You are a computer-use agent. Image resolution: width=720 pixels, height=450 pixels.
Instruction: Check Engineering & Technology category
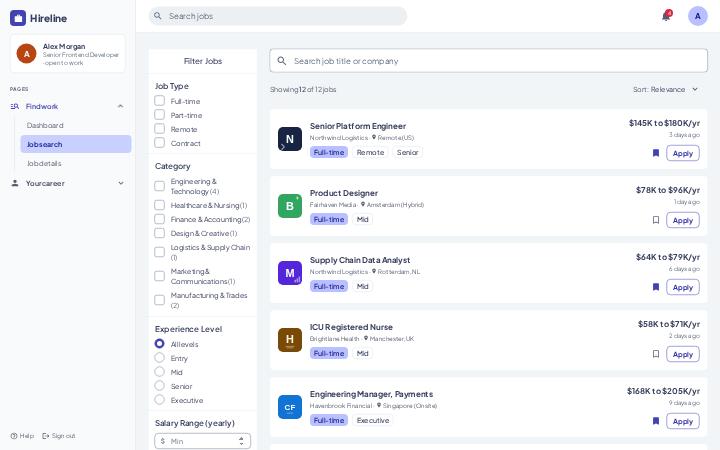159,186
